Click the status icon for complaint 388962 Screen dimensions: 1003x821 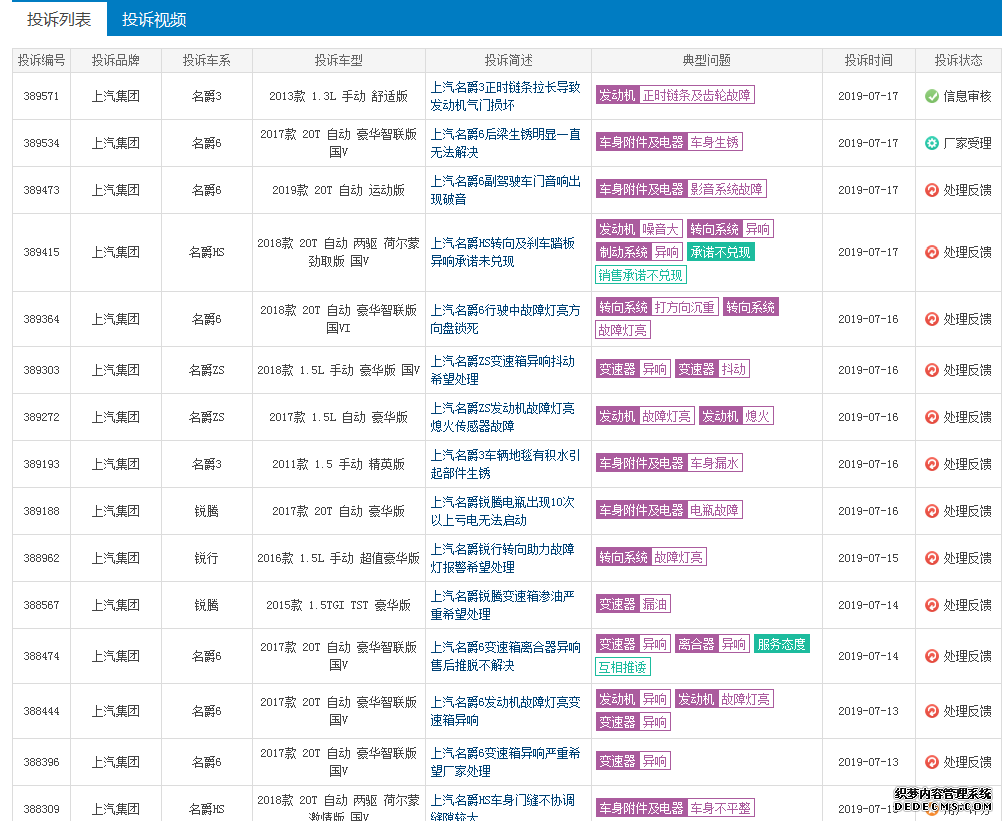coord(932,558)
